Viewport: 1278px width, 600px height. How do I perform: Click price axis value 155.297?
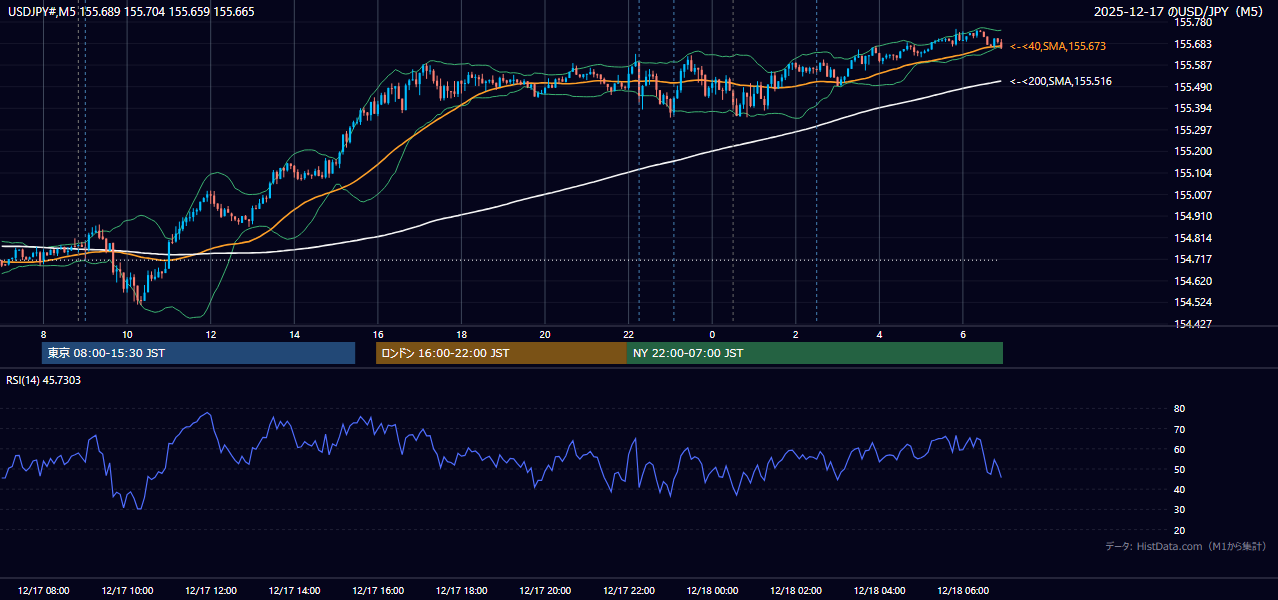[1192, 130]
